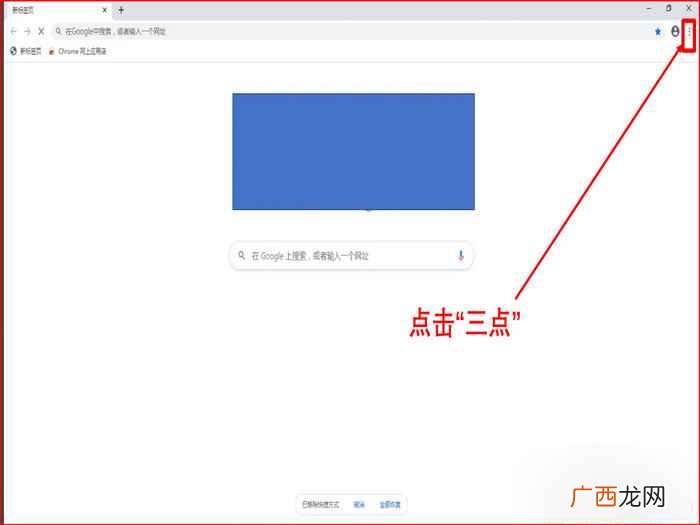Focus the address bar
Viewport: 700px width, 525px height.
point(353,31)
